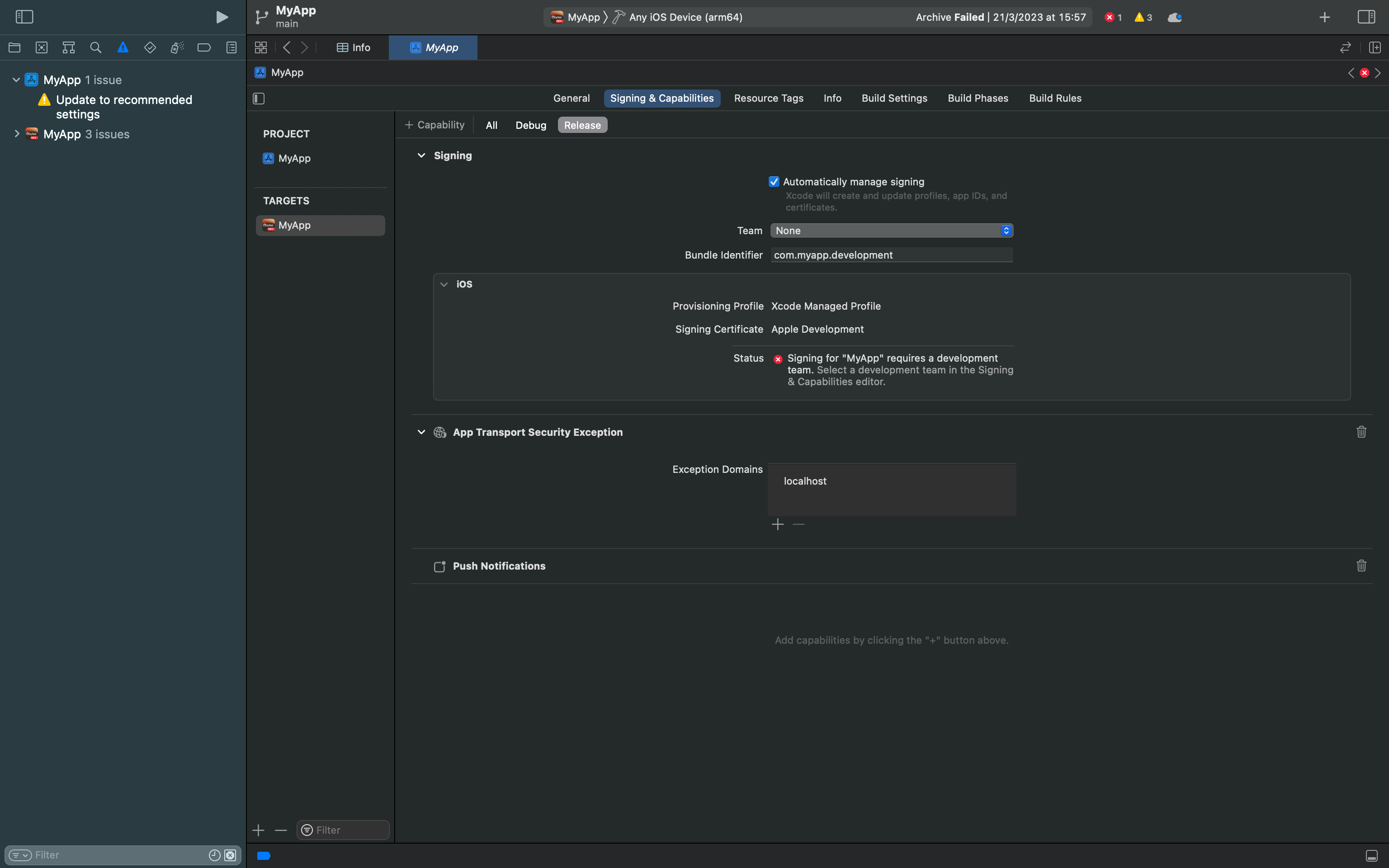This screenshot has height=868, width=1389.
Task: Open the Issue navigator triangle icon
Action: pos(123,47)
